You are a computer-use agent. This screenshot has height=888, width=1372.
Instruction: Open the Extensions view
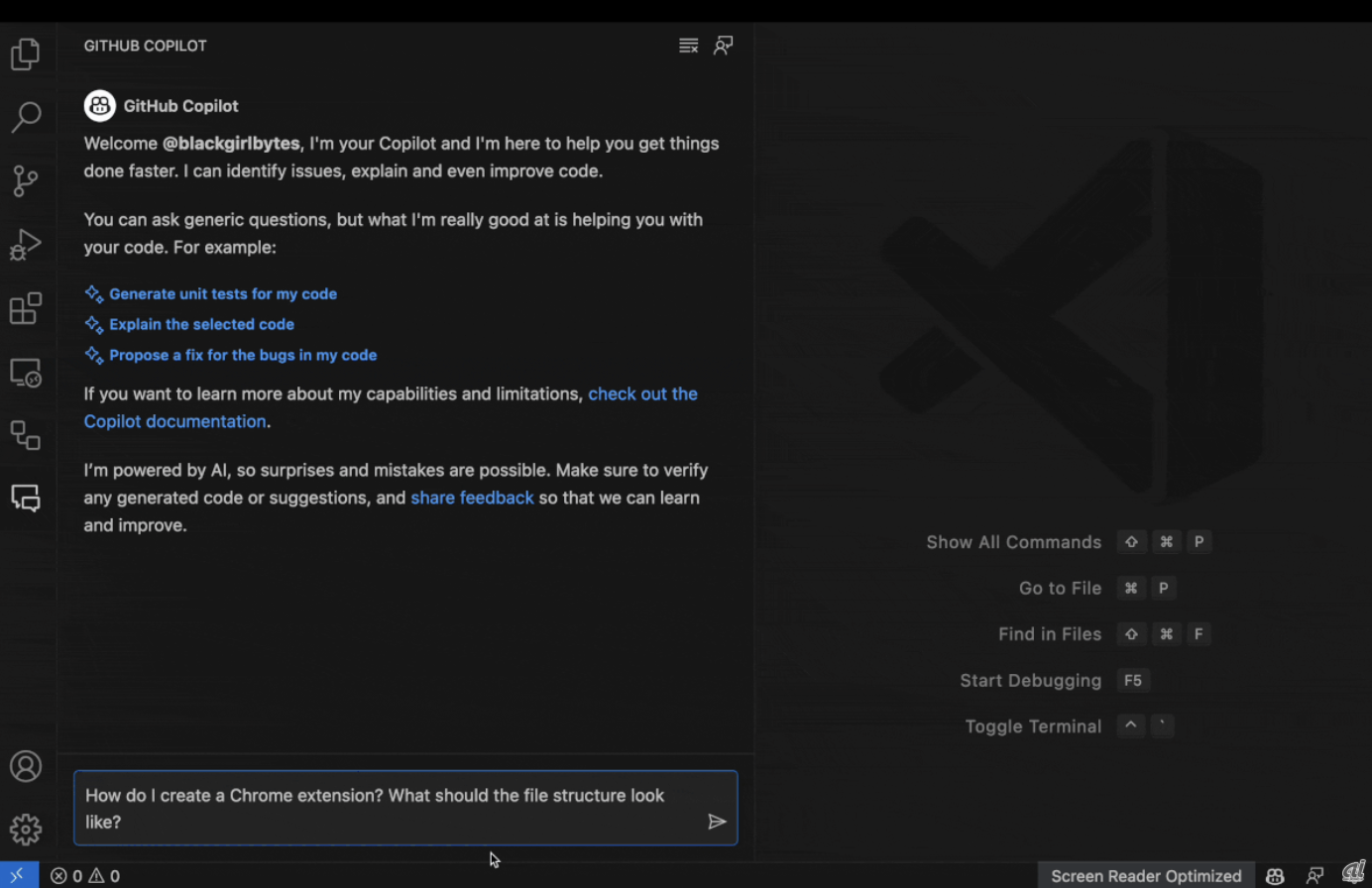click(26, 308)
